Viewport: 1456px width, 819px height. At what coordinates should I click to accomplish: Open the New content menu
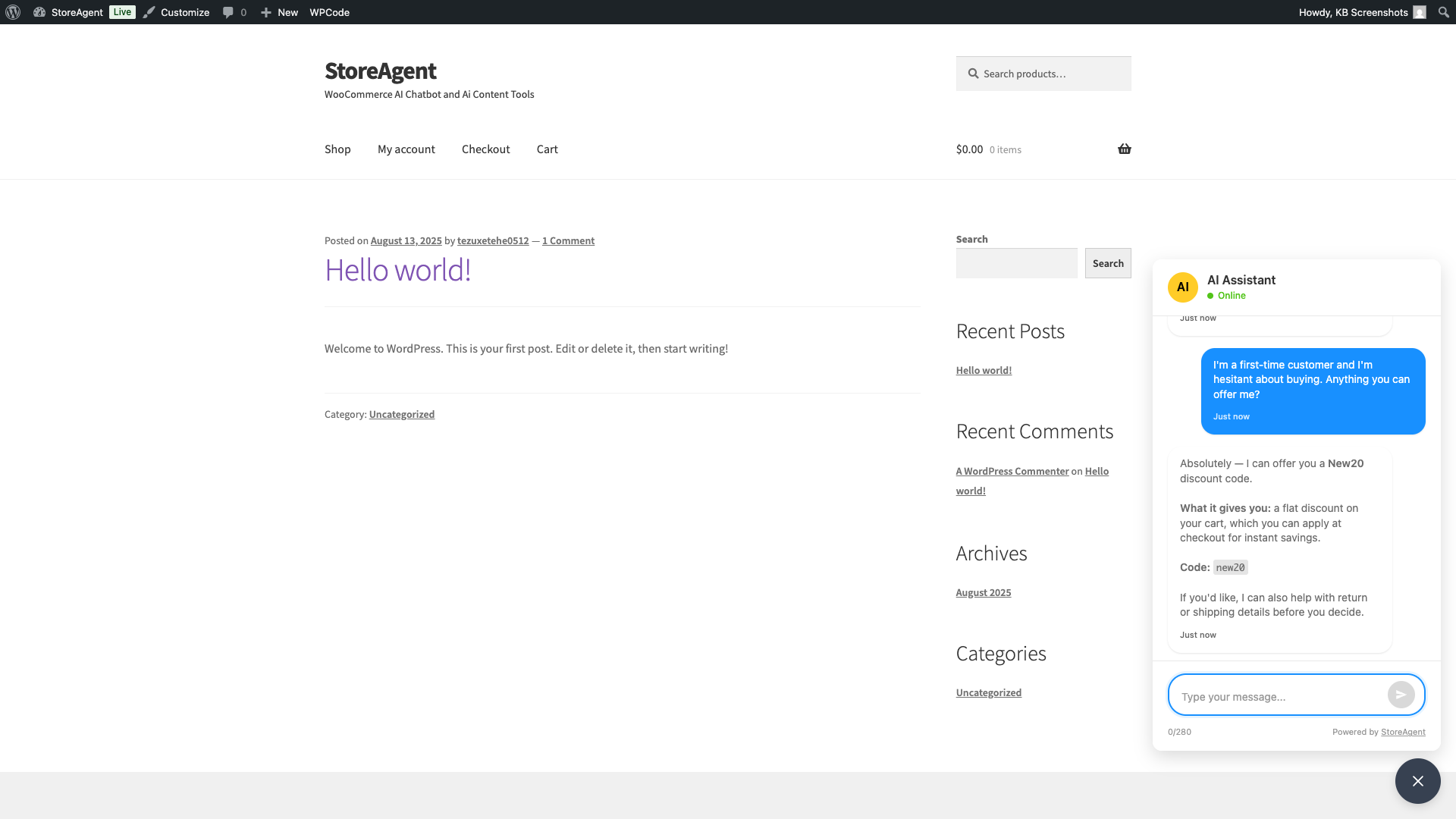[279, 12]
